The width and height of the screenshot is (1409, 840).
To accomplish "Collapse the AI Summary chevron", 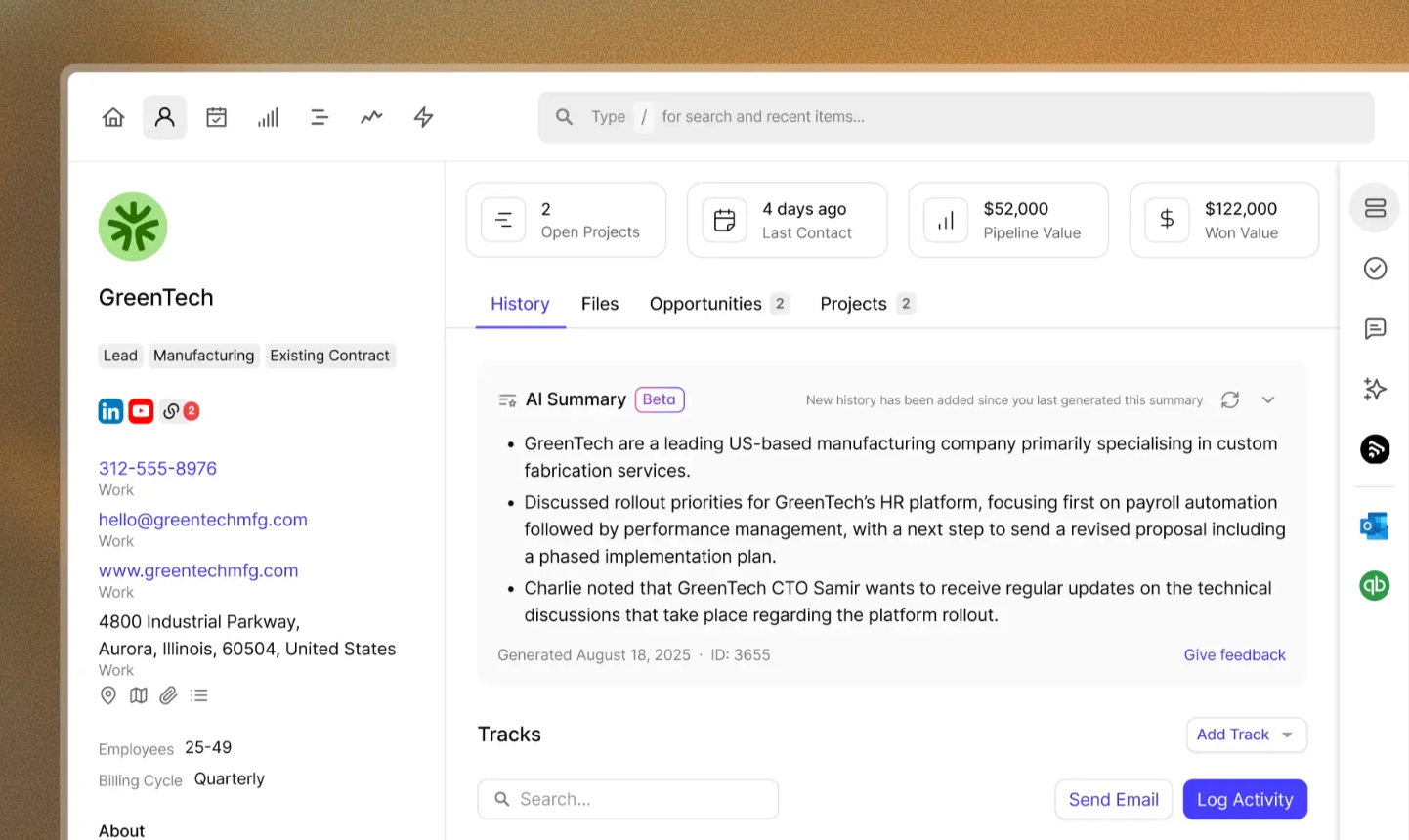I will pyautogui.click(x=1268, y=400).
